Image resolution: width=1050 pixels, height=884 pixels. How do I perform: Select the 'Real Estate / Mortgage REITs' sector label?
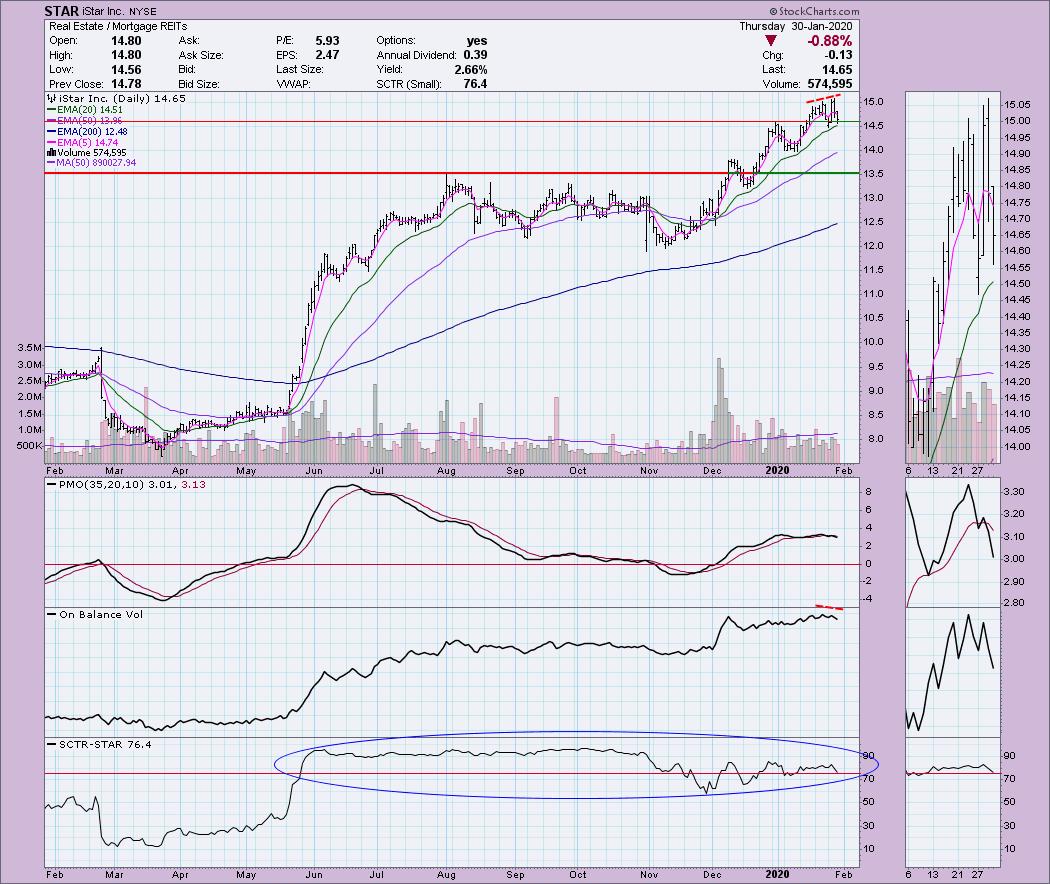click(119, 26)
